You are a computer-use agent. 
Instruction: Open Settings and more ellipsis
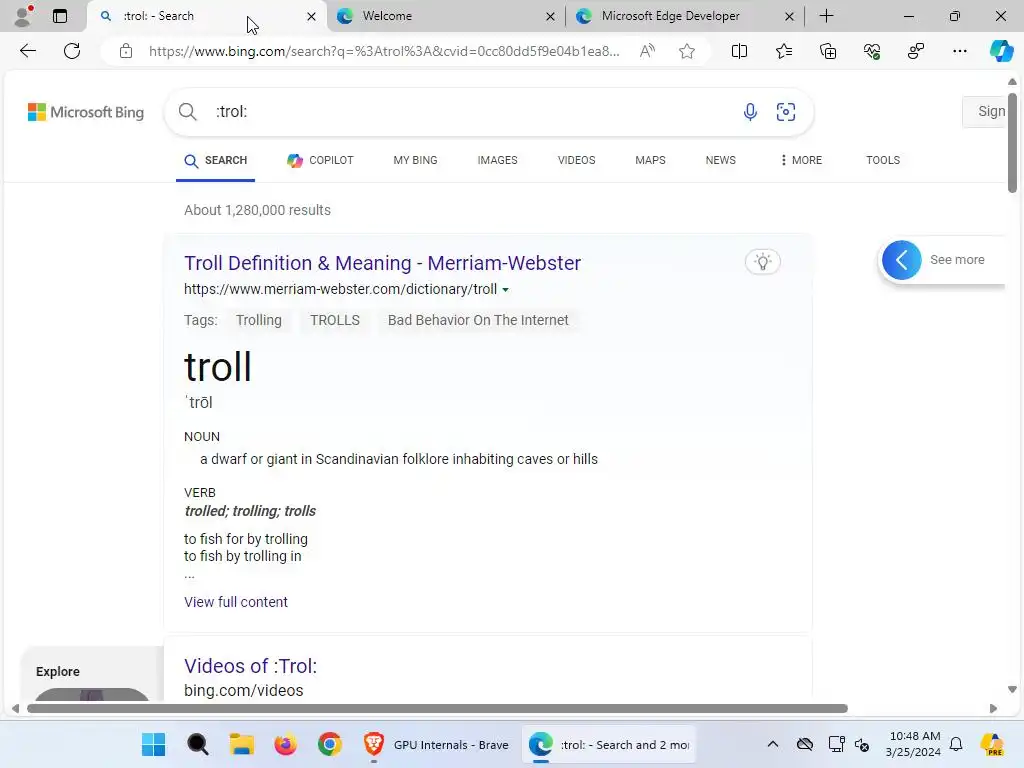(x=959, y=51)
